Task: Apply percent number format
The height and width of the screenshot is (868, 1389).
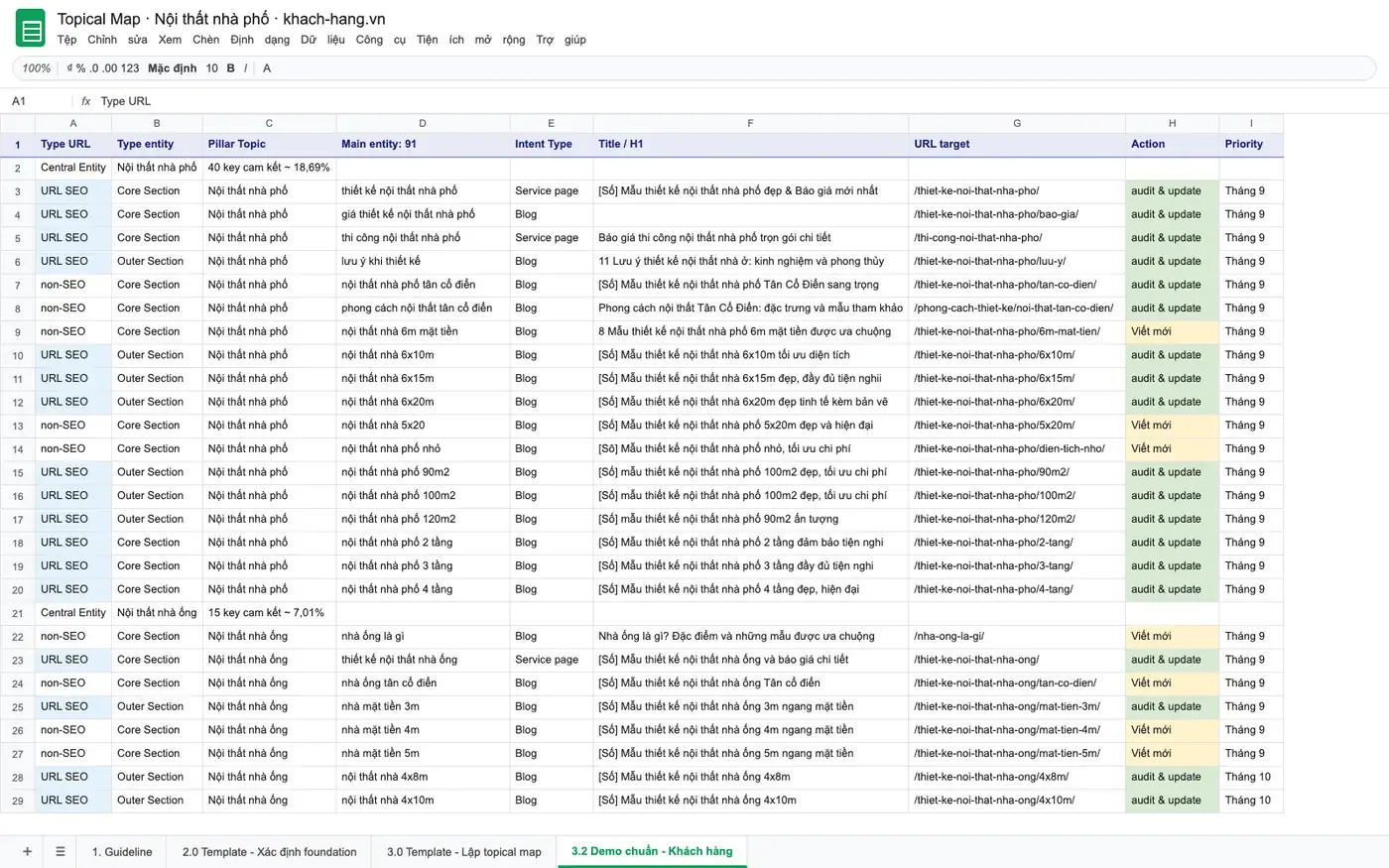Action: click(81, 68)
